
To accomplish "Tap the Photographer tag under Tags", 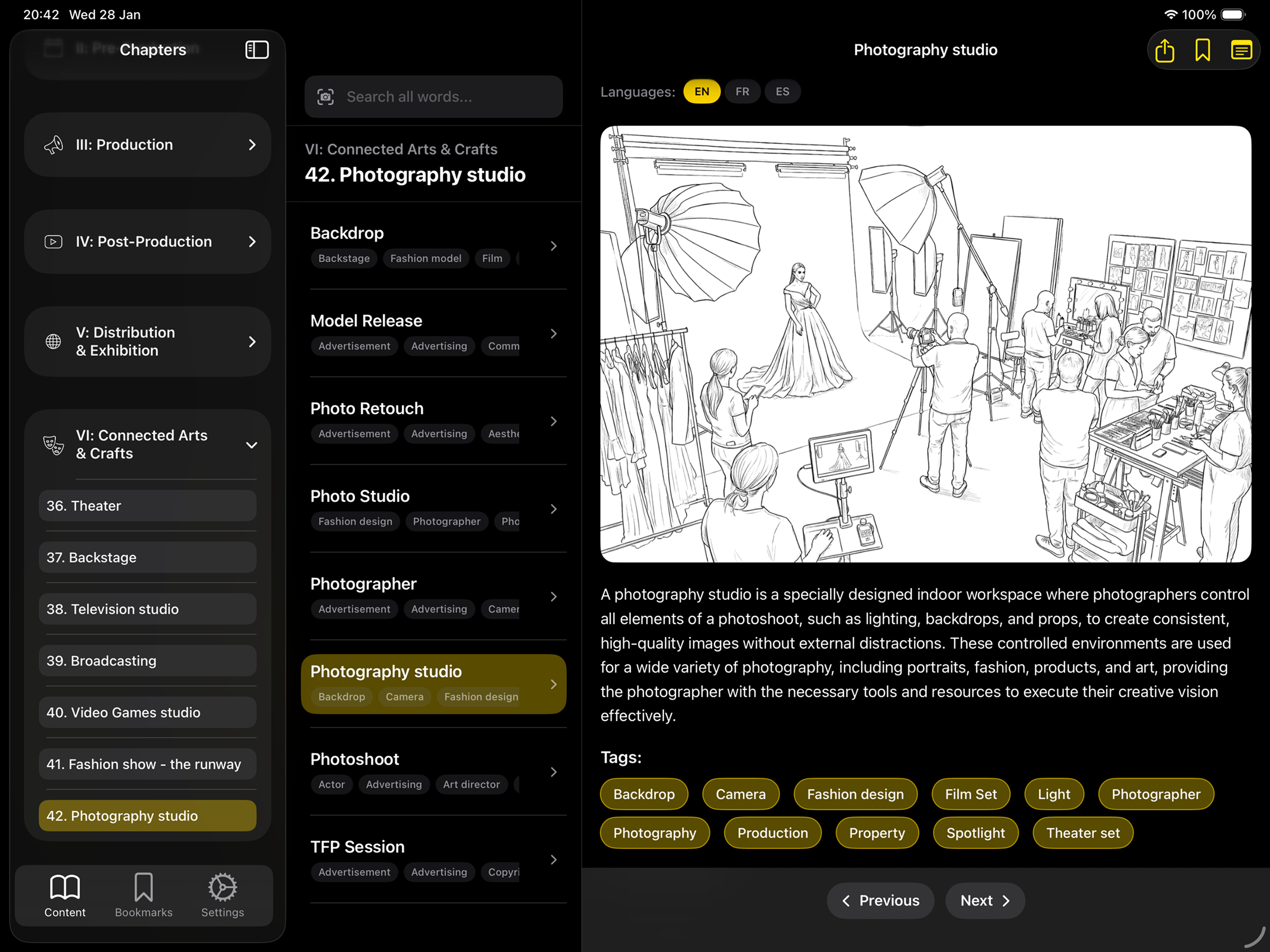I will point(1156,794).
